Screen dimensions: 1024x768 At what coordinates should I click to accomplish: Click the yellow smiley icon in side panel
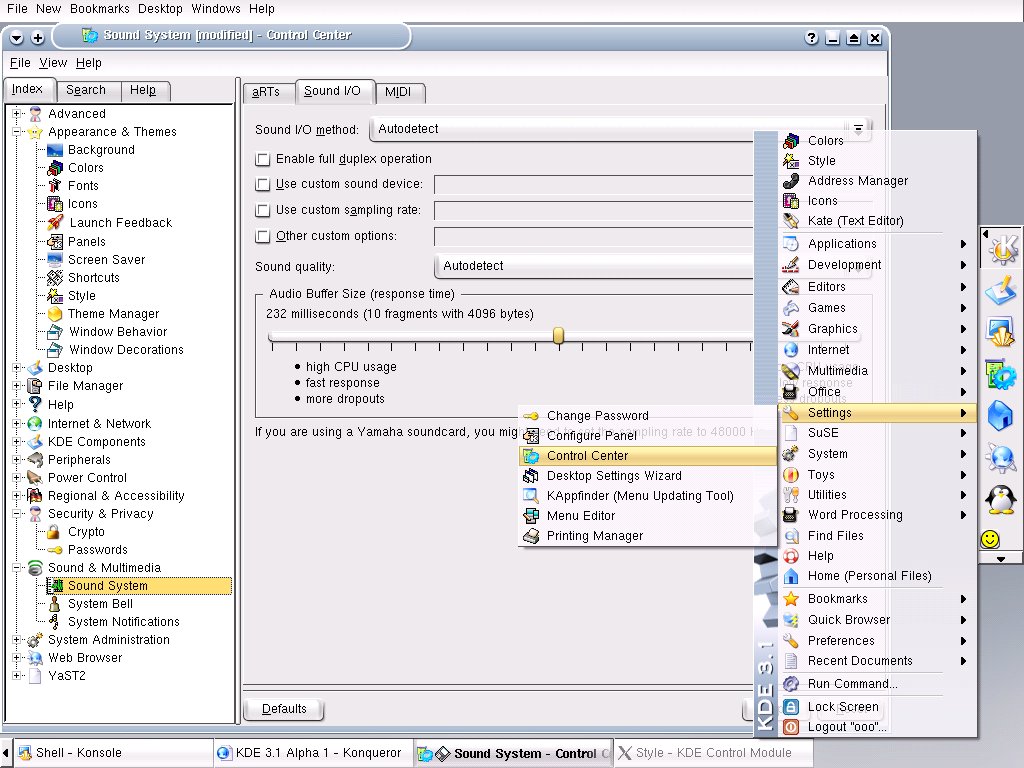[990, 539]
